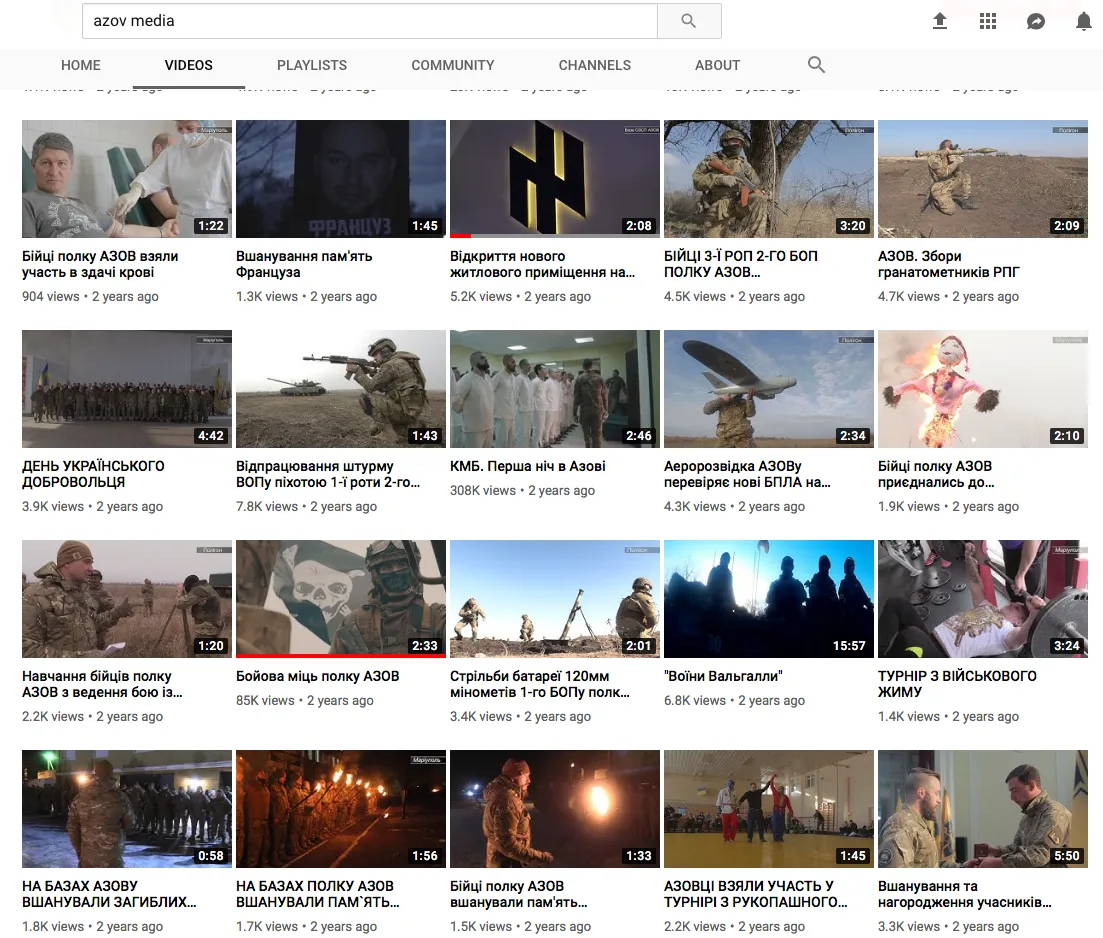Open the kneeling rifleman with tank thumbnail
Image resolution: width=1103 pixels, height=938 pixels.
(x=340, y=388)
